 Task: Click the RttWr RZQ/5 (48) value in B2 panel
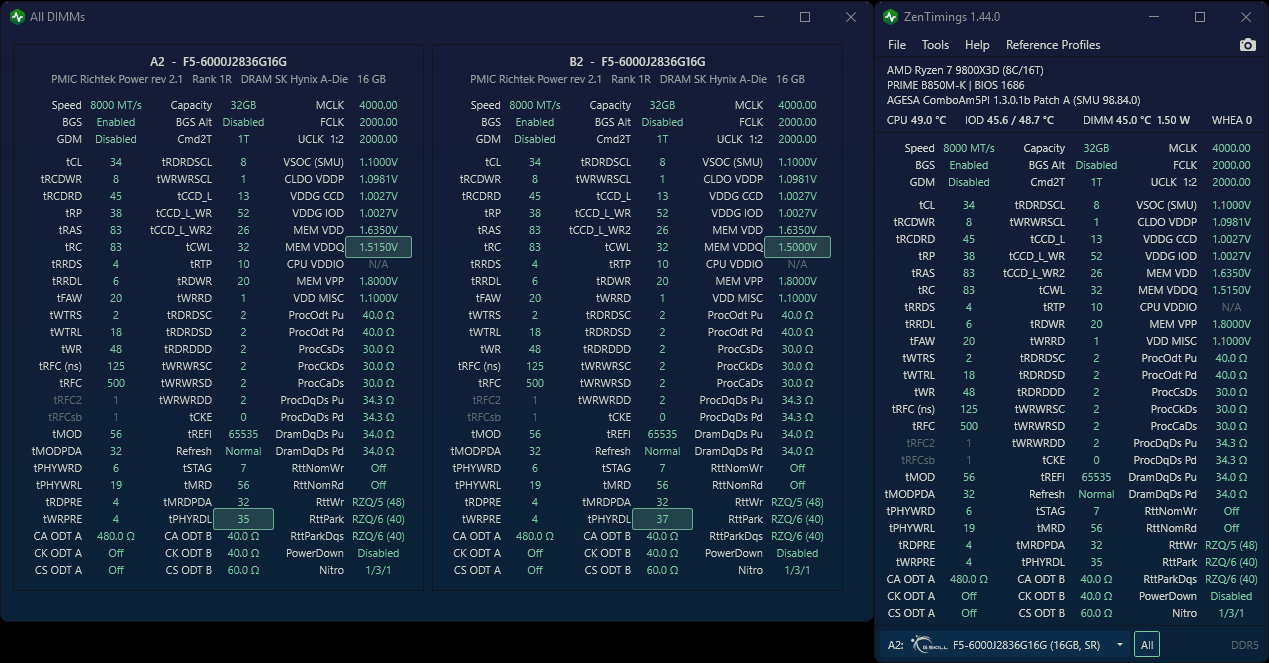click(x=797, y=502)
